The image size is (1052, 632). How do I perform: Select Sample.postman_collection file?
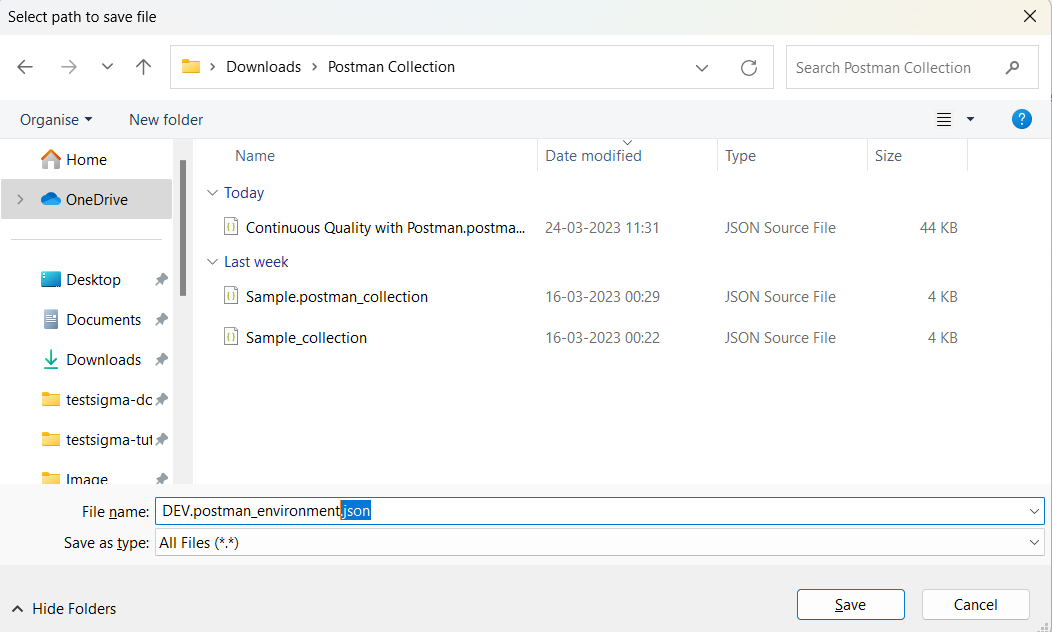[337, 297]
